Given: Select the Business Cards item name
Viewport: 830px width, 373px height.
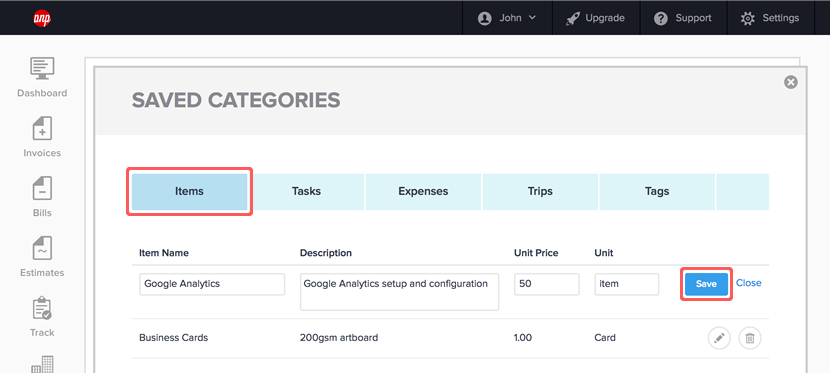Looking at the screenshot, I should click(174, 338).
